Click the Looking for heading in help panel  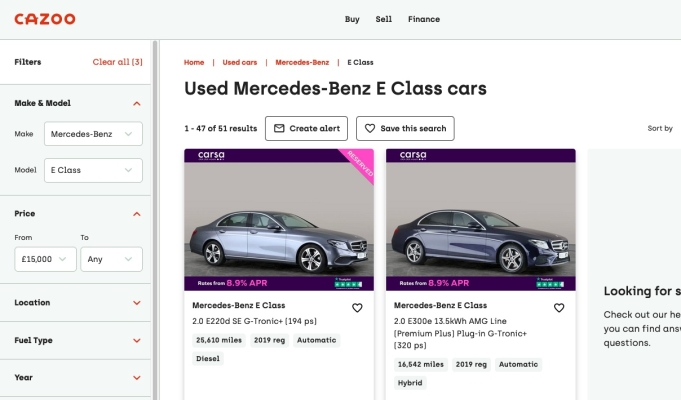click(x=642, y=291)
